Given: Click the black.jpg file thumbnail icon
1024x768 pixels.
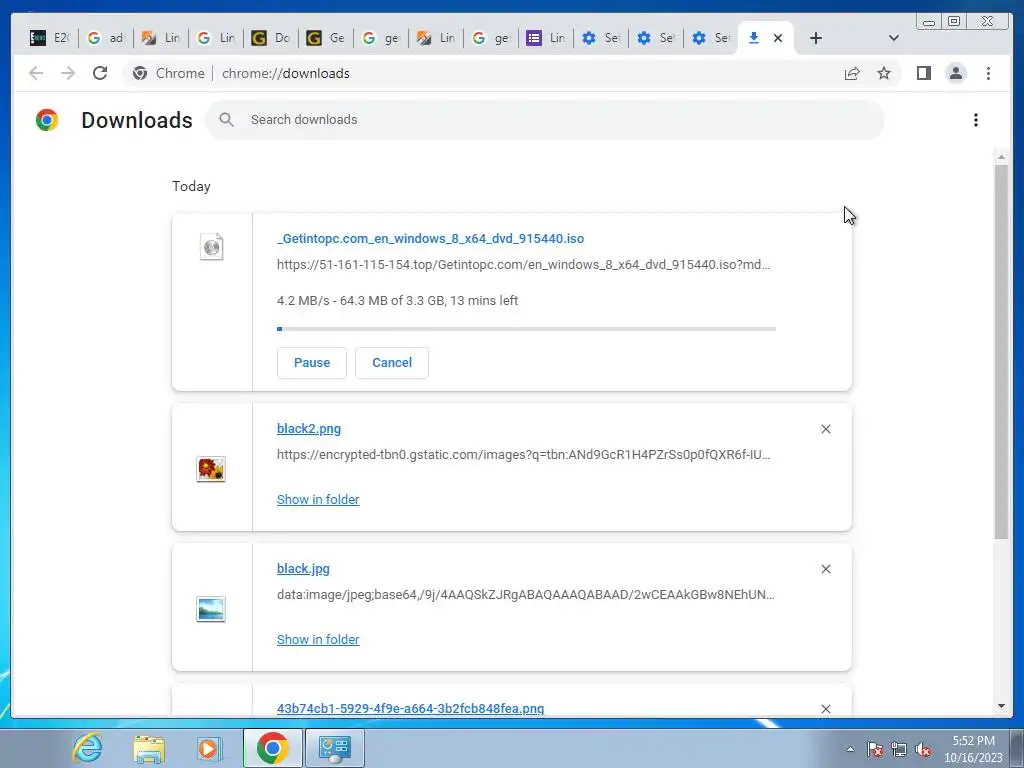Looking at the screenshot, I should pyautogui.click(x=211, y=609).
